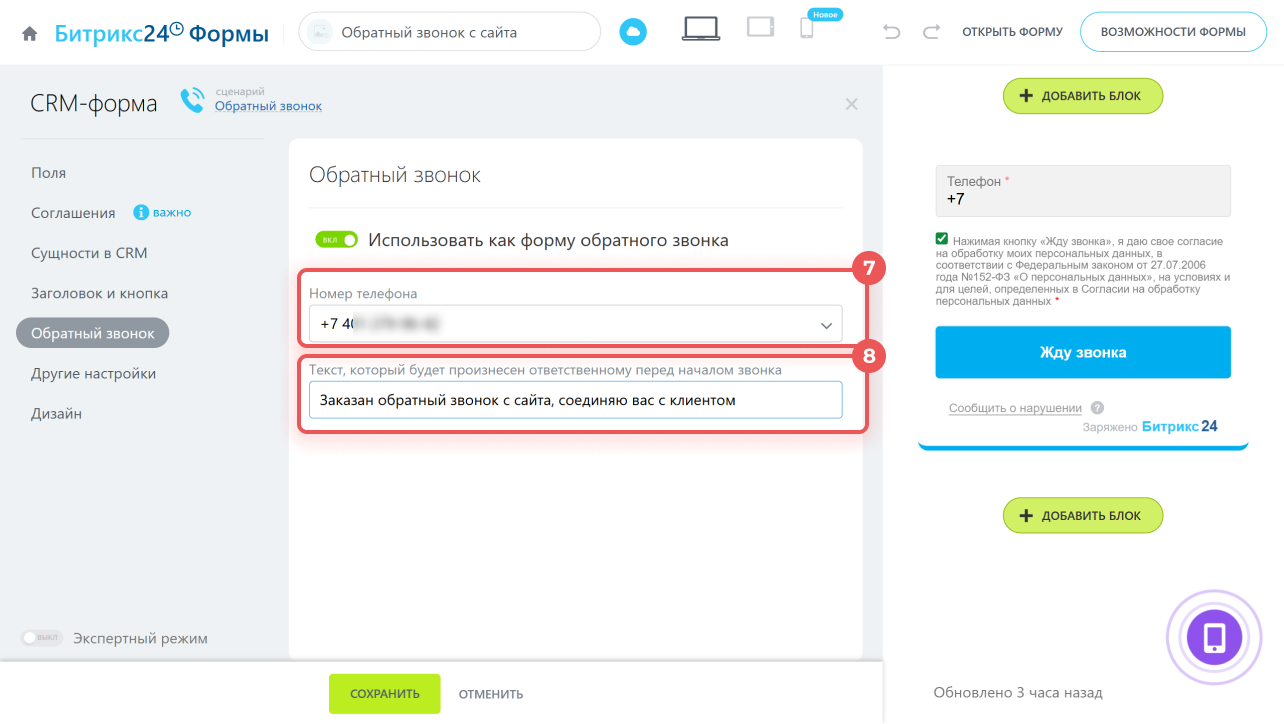Switch to mobile phone preview icon
This screenshot has height=724, width=1284.
pyautogui.click(x=807, y=29)
